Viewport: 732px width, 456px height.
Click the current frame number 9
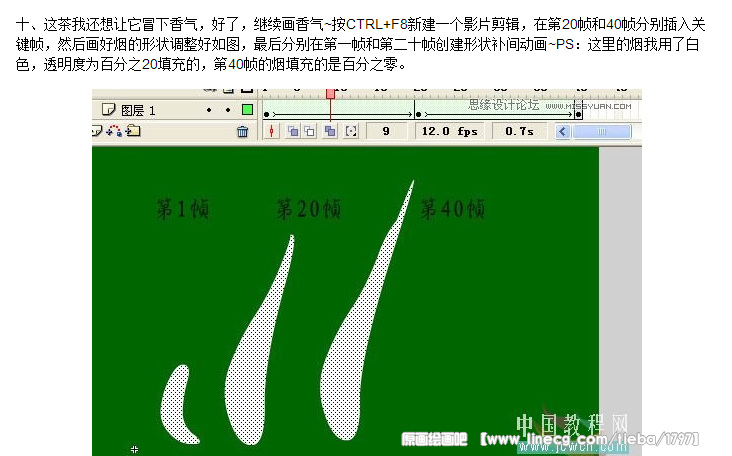(x=386, y=131)
